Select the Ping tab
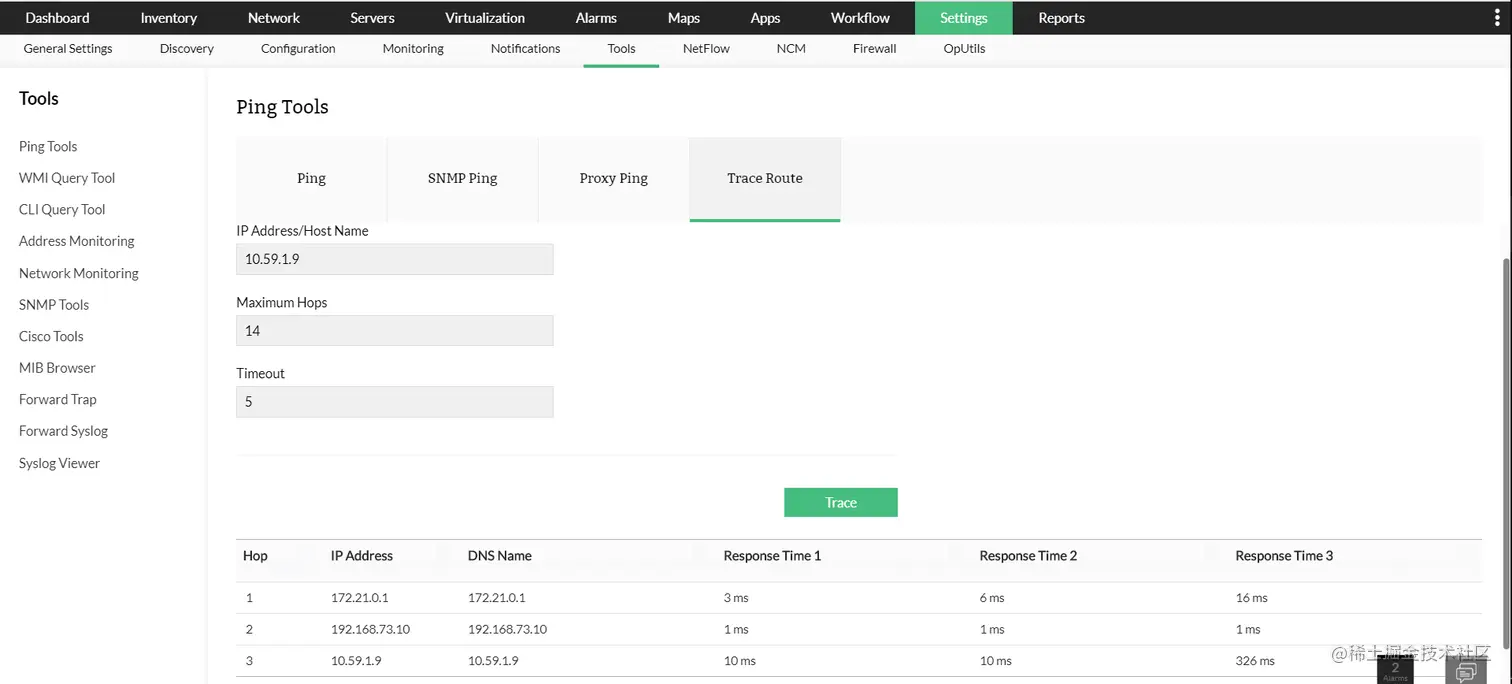The height and width of the screenshot is (684, 1512). coord(311,178)
